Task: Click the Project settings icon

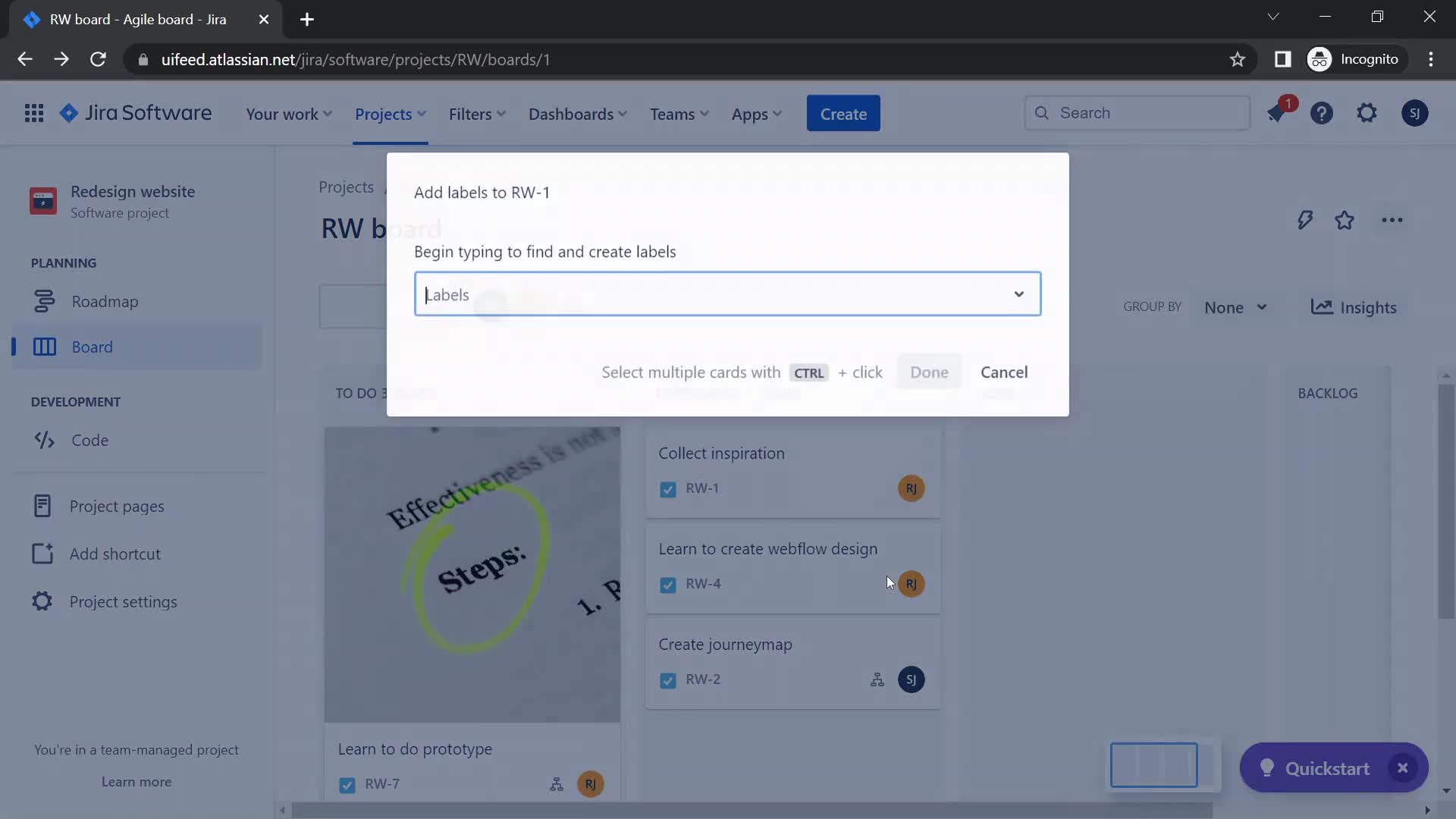Action: (x=42, y=603)
